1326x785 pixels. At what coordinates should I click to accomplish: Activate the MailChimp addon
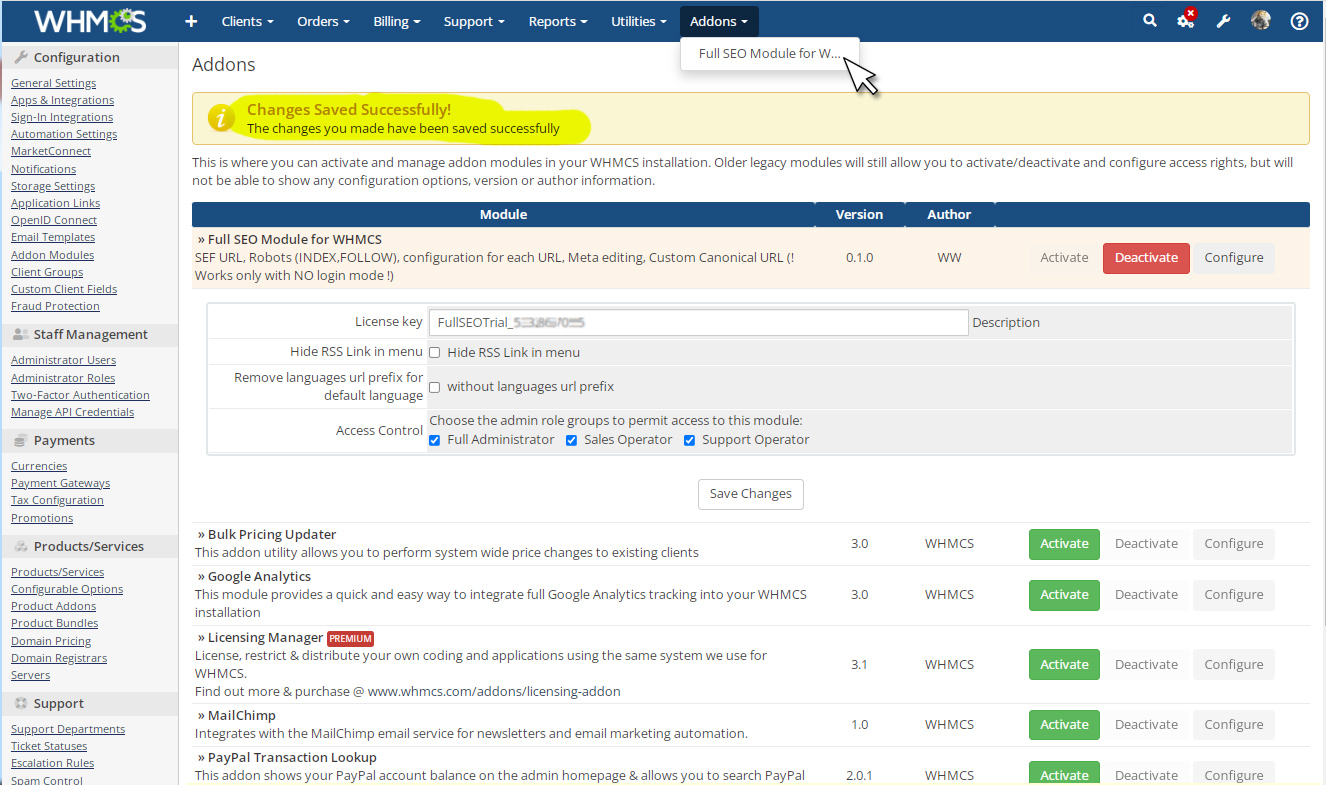pos(1064,725)
